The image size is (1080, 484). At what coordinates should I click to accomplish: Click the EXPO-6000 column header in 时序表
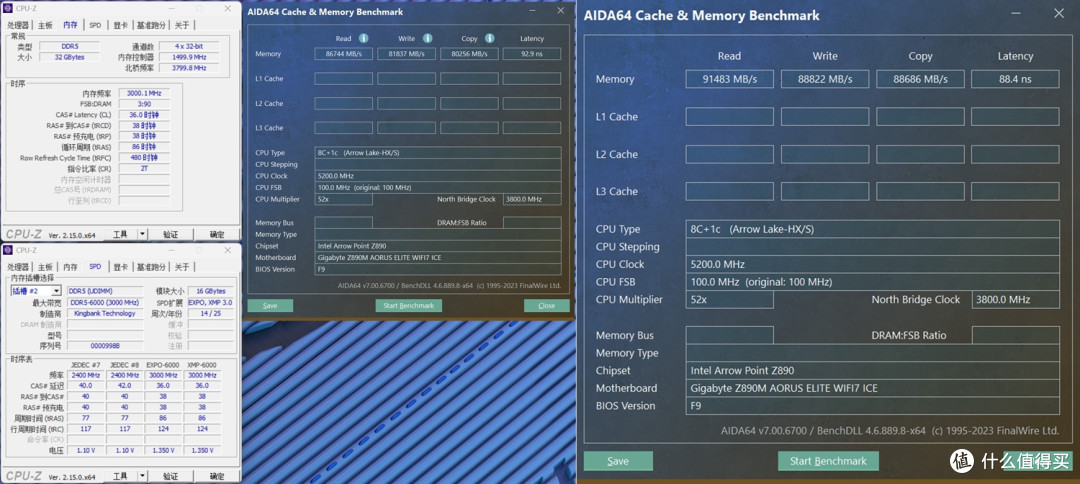(x=163, y=365)
